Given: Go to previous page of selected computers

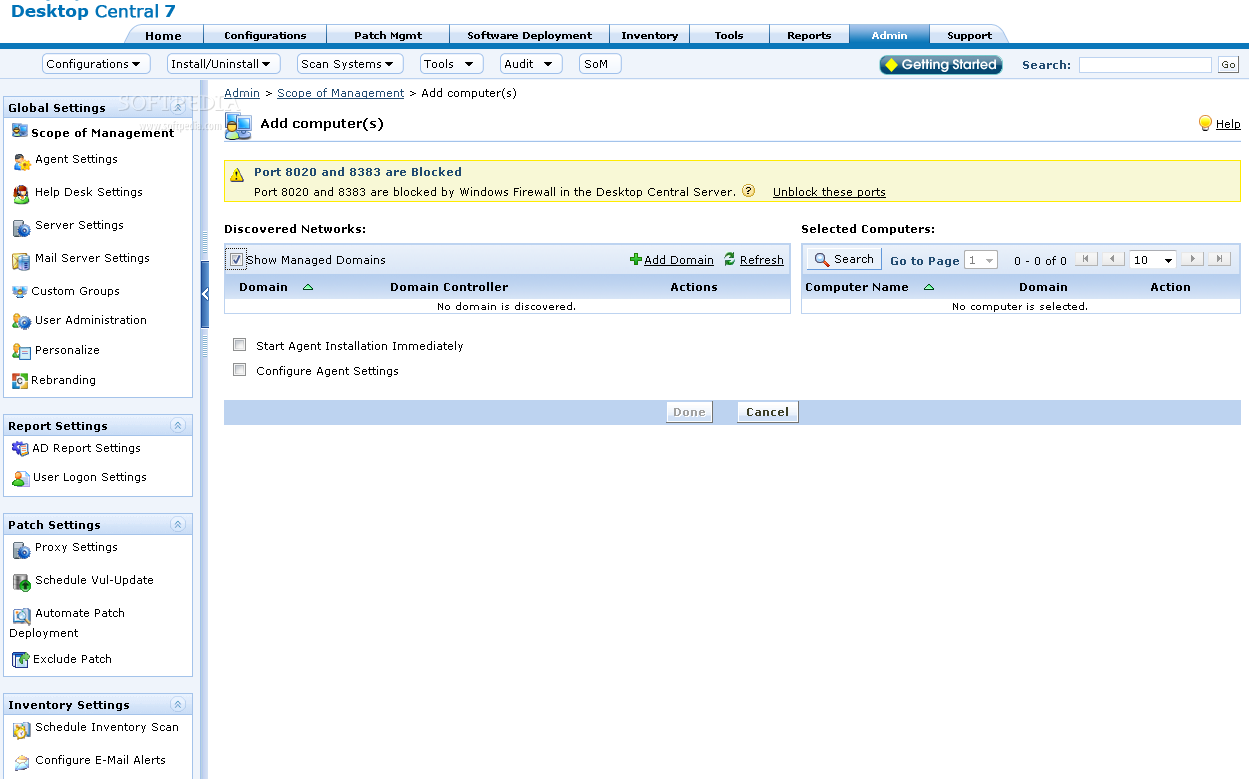Looking at the screenshot, I should (x=1113, y=259).
